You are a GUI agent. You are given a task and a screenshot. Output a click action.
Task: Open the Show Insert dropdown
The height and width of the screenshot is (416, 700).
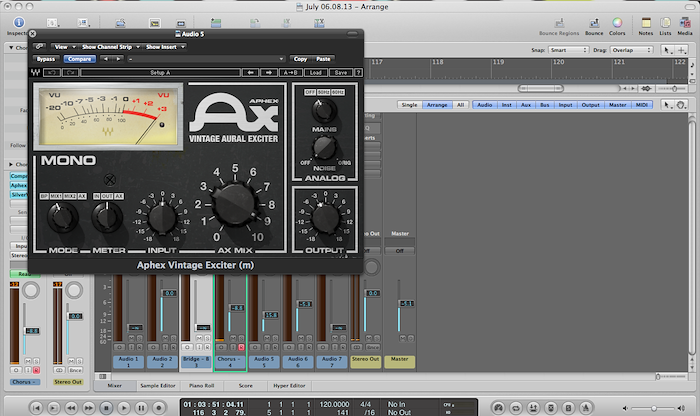pyautogui.click(x=165, y=46)
